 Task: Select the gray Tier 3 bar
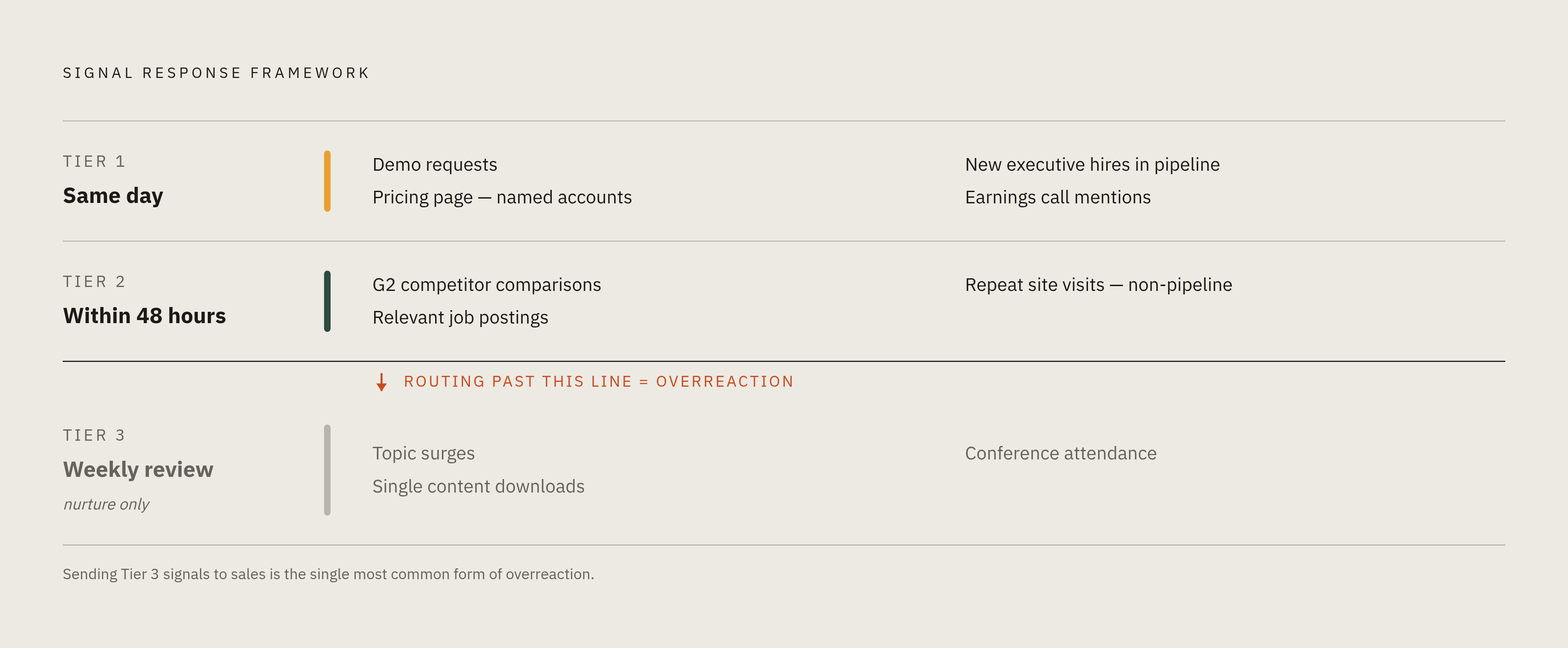pyautogui.click(x=327, y=470)
